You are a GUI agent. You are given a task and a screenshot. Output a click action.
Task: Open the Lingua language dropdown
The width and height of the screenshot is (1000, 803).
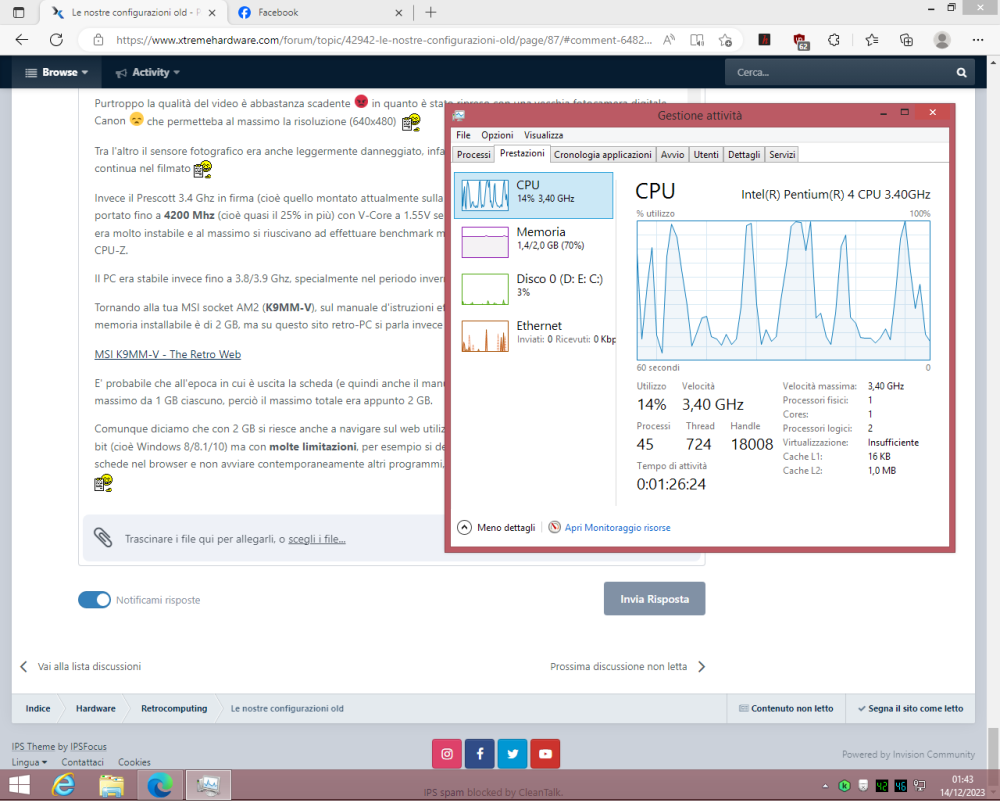[x=30, y=762]
